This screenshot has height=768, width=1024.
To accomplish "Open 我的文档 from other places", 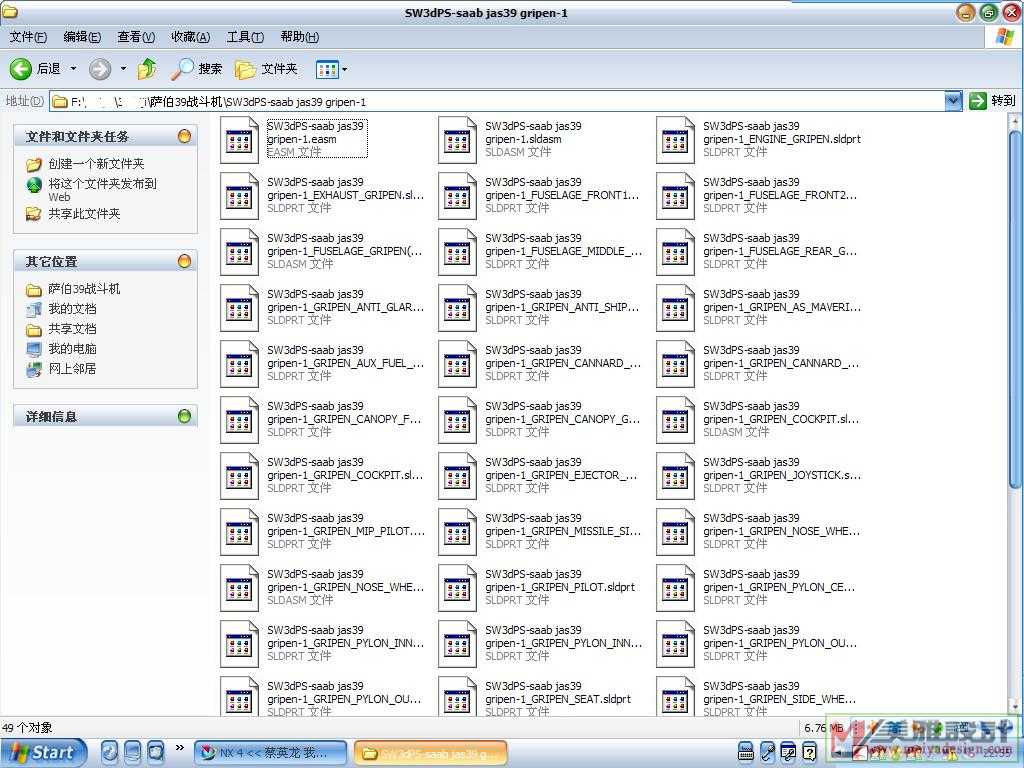I will [72, 308].
